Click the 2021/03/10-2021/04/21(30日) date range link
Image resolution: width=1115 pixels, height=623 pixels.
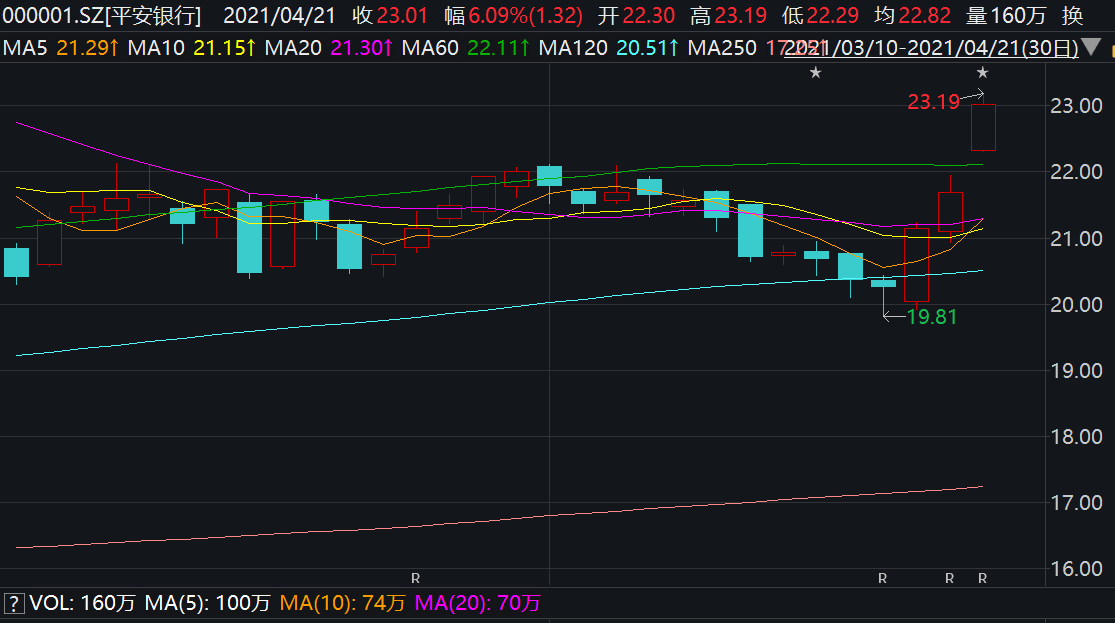pos(932,48)
